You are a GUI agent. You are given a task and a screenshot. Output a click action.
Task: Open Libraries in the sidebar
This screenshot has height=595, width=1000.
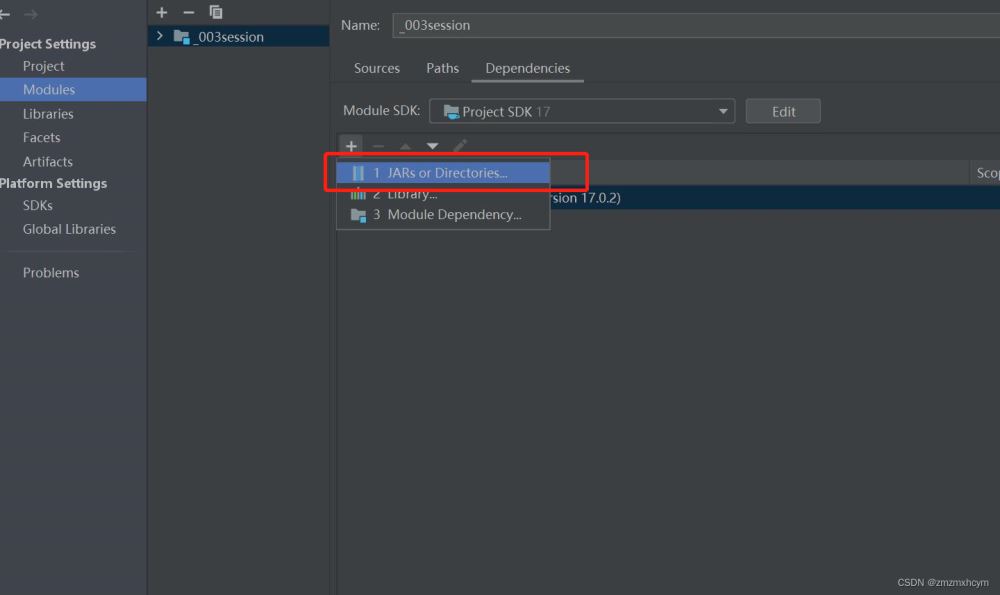tap(48, 114)
